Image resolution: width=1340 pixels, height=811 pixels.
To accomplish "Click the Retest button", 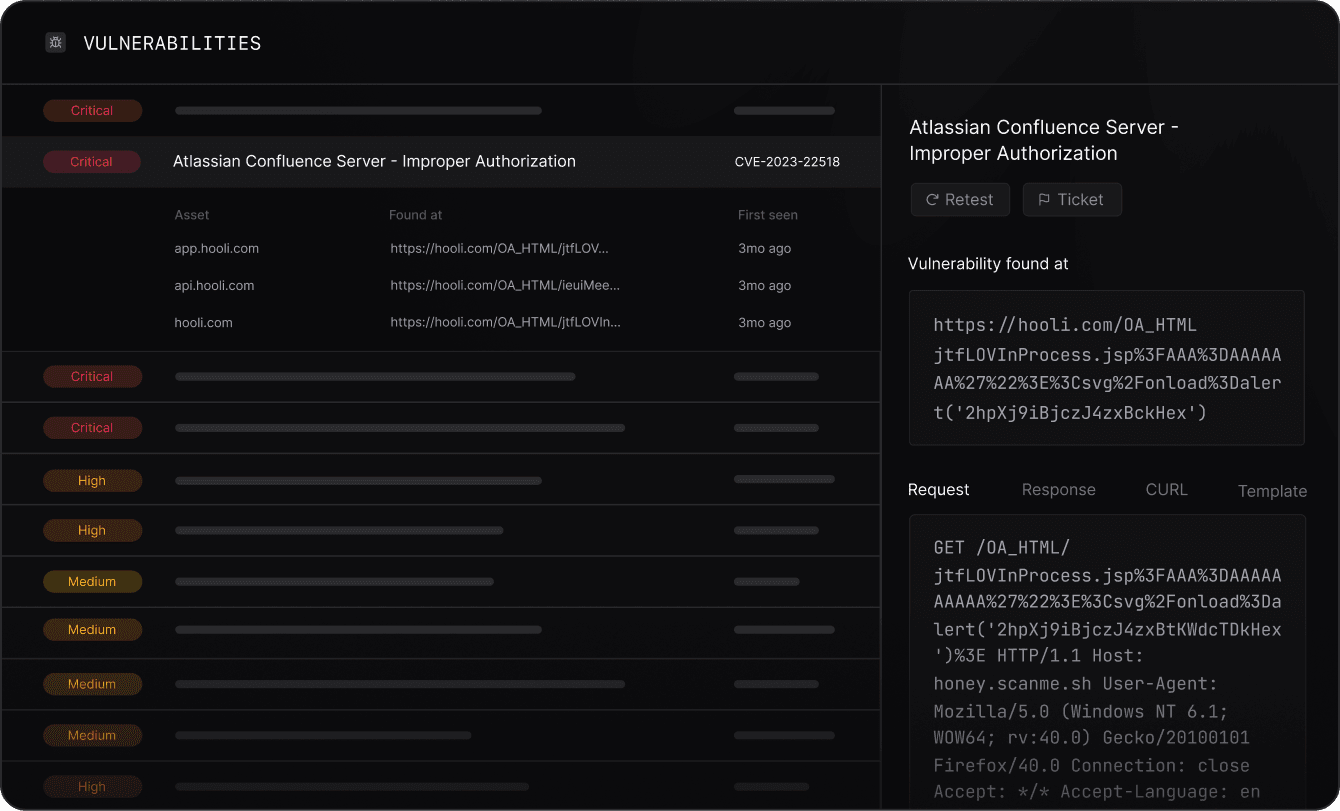I will point(959,199).
